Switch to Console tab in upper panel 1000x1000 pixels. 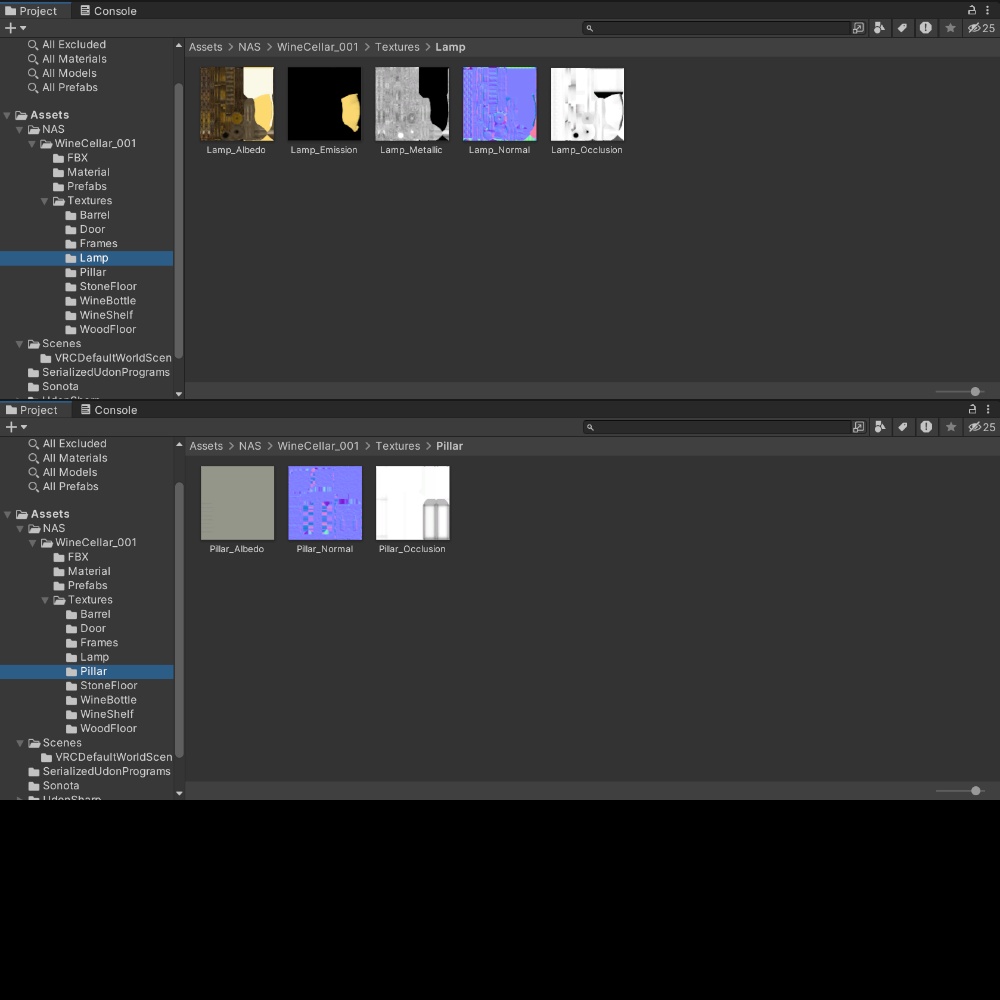pyautogui.click(x=108, y=11)
